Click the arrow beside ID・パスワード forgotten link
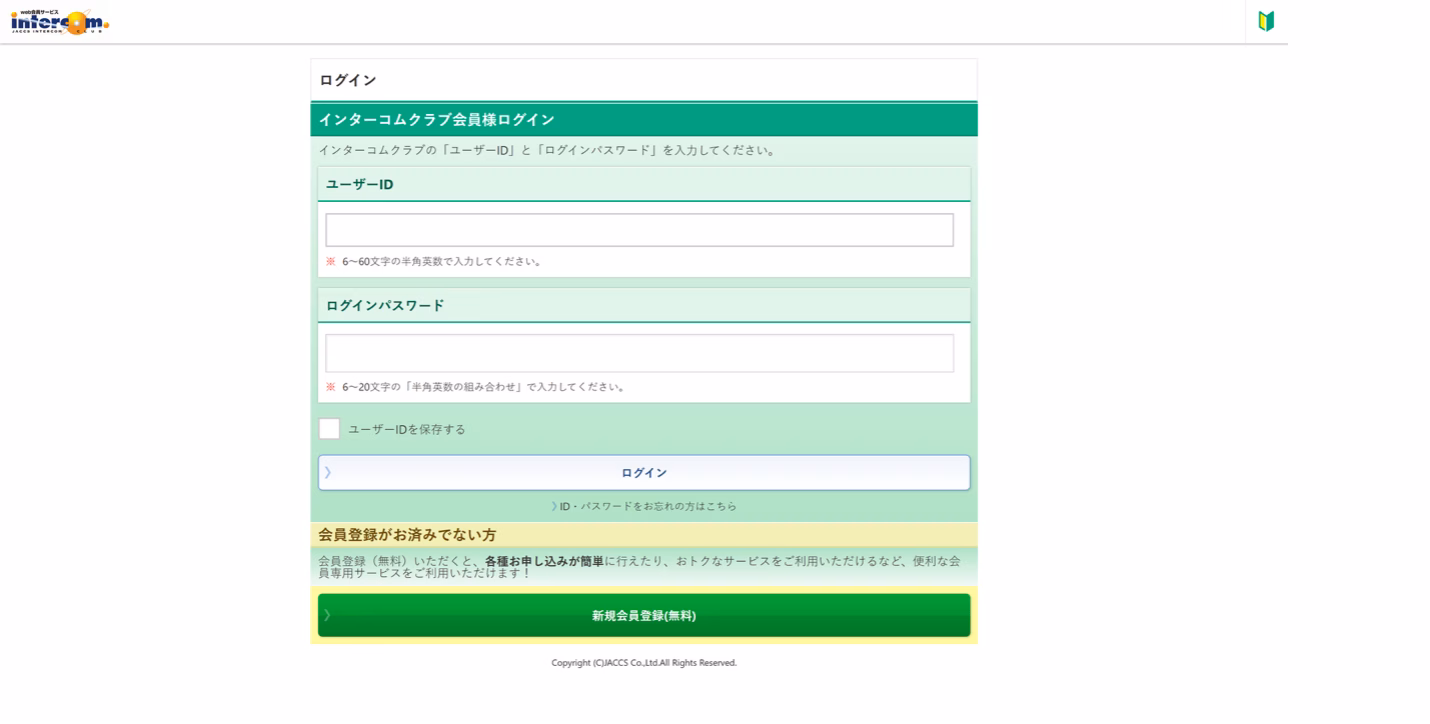Image resolution: width=1430 pixels, height=724 pixels. pyautogui.click(x=554, y=506)
